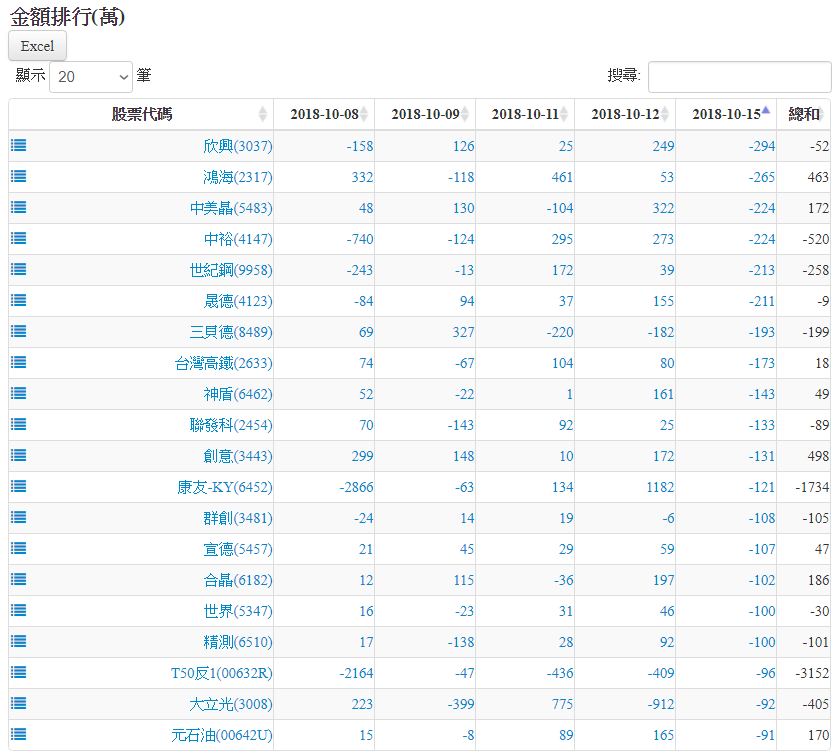
Task: Click the list icon in 大立光(3008) row
Action: pos(19,703)
